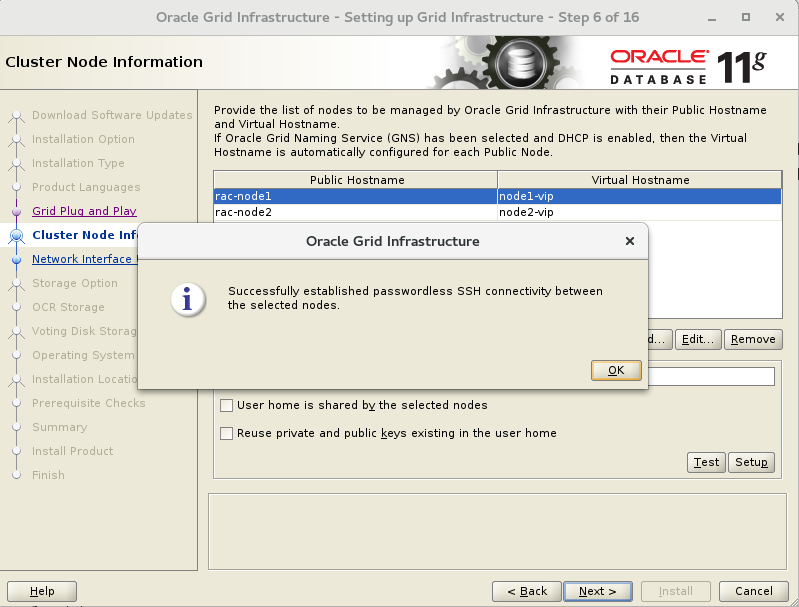Toggle Reuse private and public keys checkbox
Viewport: 799px width, 607px height.
[x=226, y=433]
